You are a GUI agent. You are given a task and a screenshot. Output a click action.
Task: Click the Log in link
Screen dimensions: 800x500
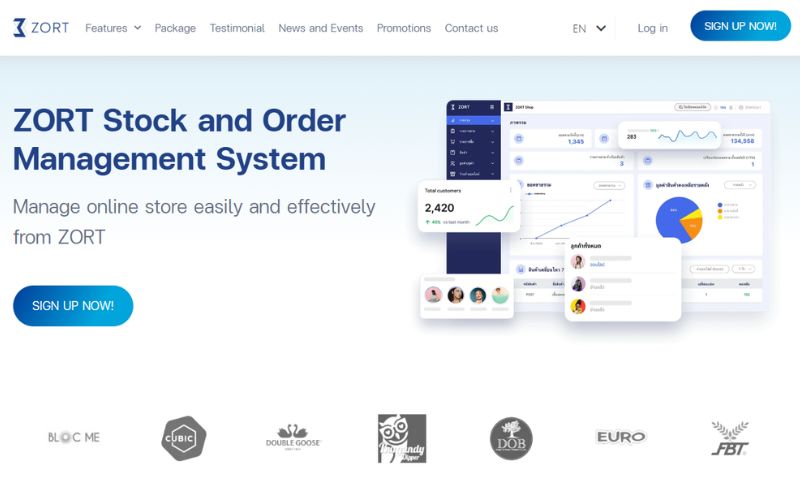(x=652, y=28)
